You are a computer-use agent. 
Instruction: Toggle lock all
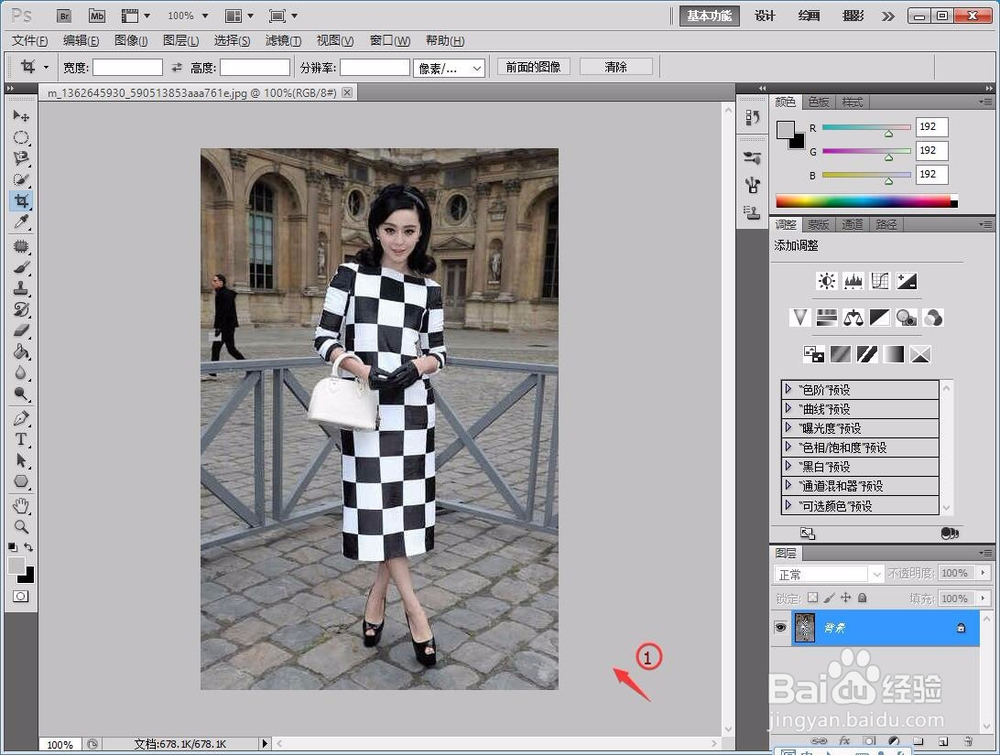[x=862, y=597]
